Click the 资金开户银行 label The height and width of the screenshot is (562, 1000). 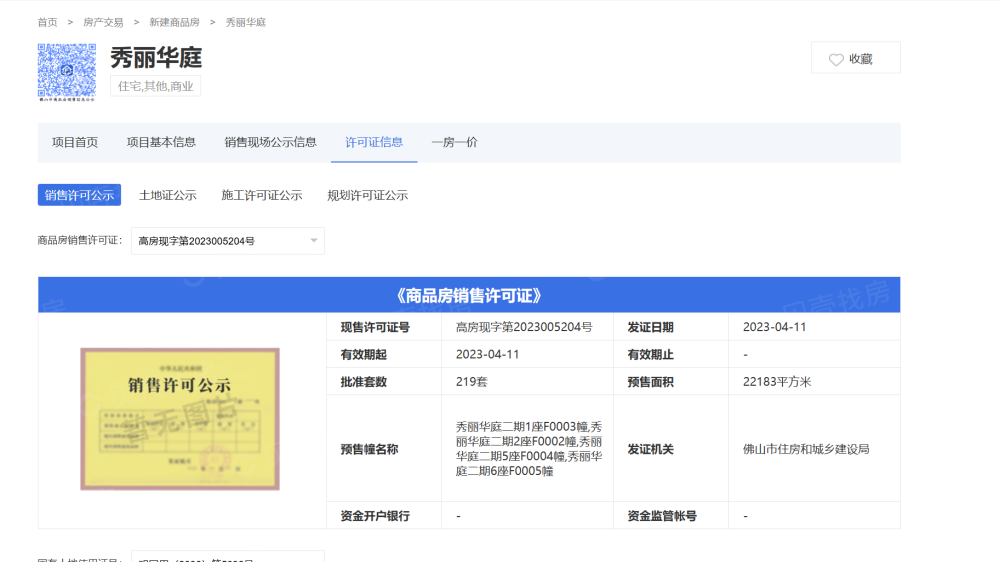coord(375,516)
